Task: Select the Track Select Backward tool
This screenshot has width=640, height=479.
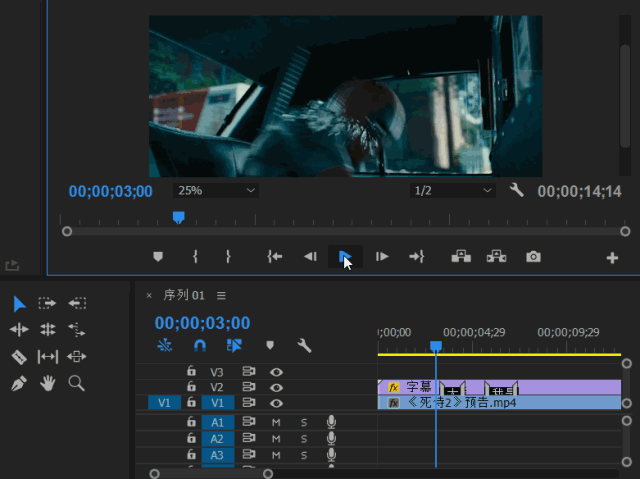Action: point(77,304)
